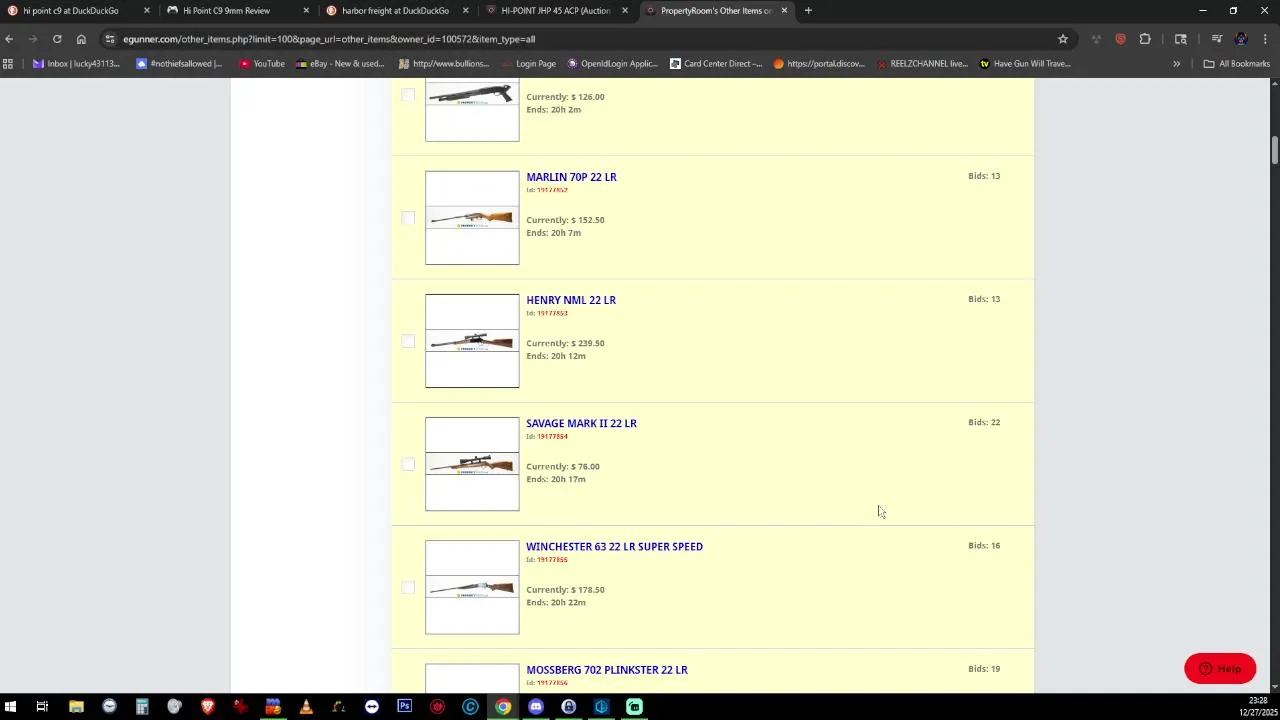The width and height of the screenshot is (1280, 720).
Task: Close the 'Hi Point C9 9mm Review' tab
Action: point(306,11)
